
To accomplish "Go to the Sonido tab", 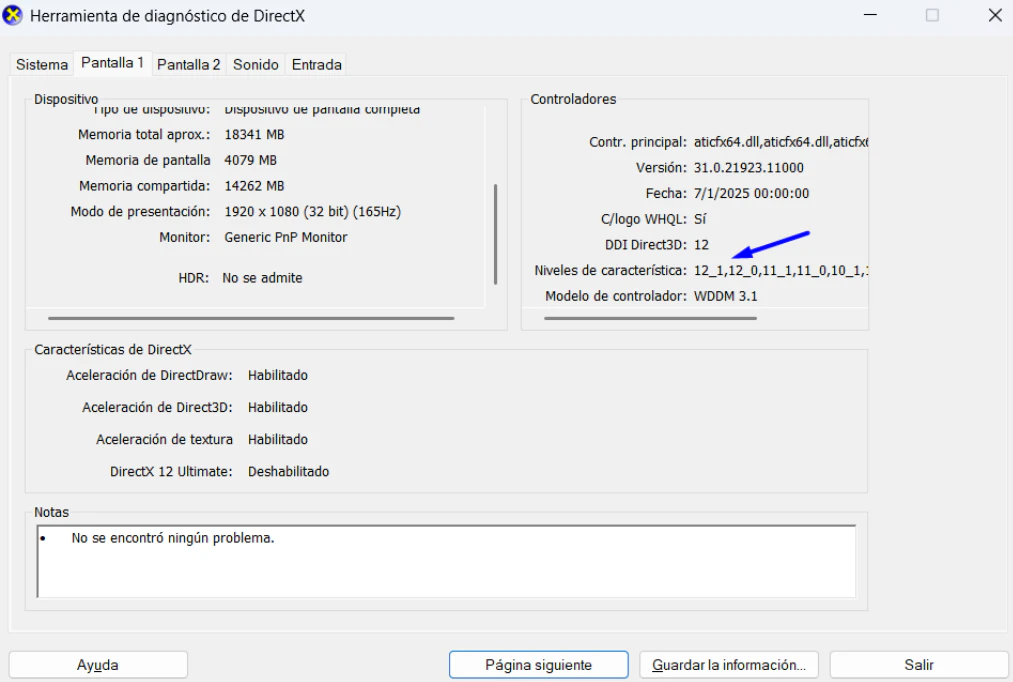I will coord(255,64).
